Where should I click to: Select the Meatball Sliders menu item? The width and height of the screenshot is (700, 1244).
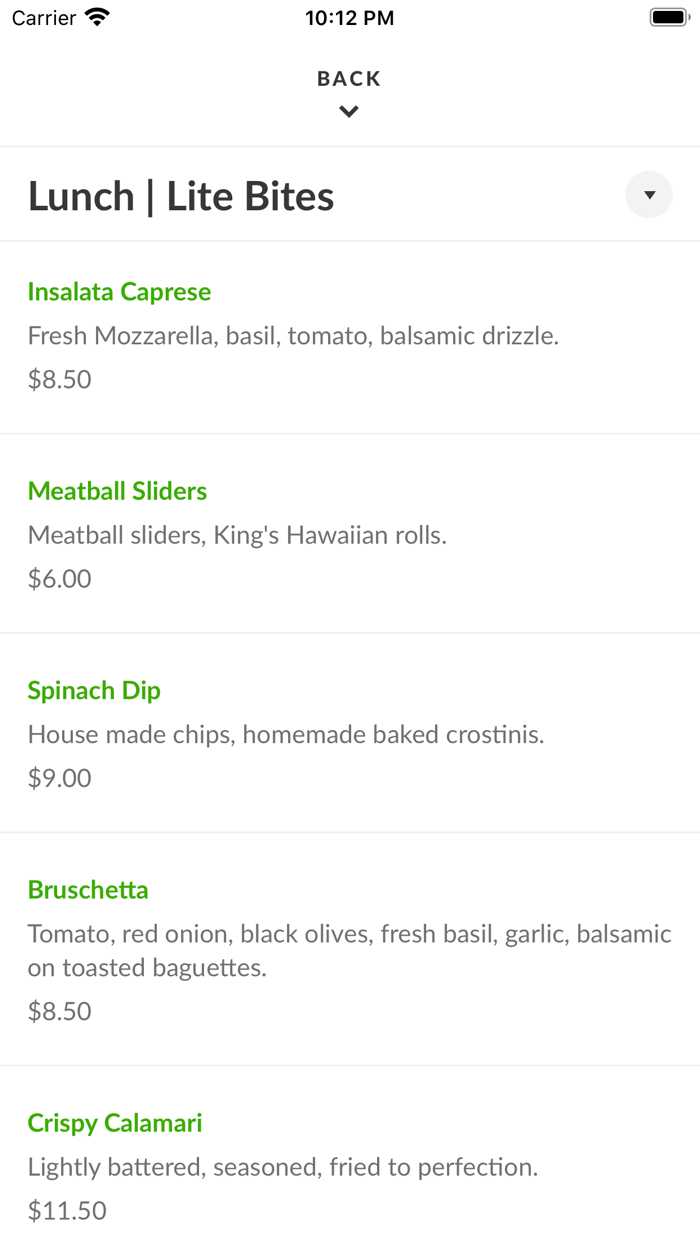(118, 491)
